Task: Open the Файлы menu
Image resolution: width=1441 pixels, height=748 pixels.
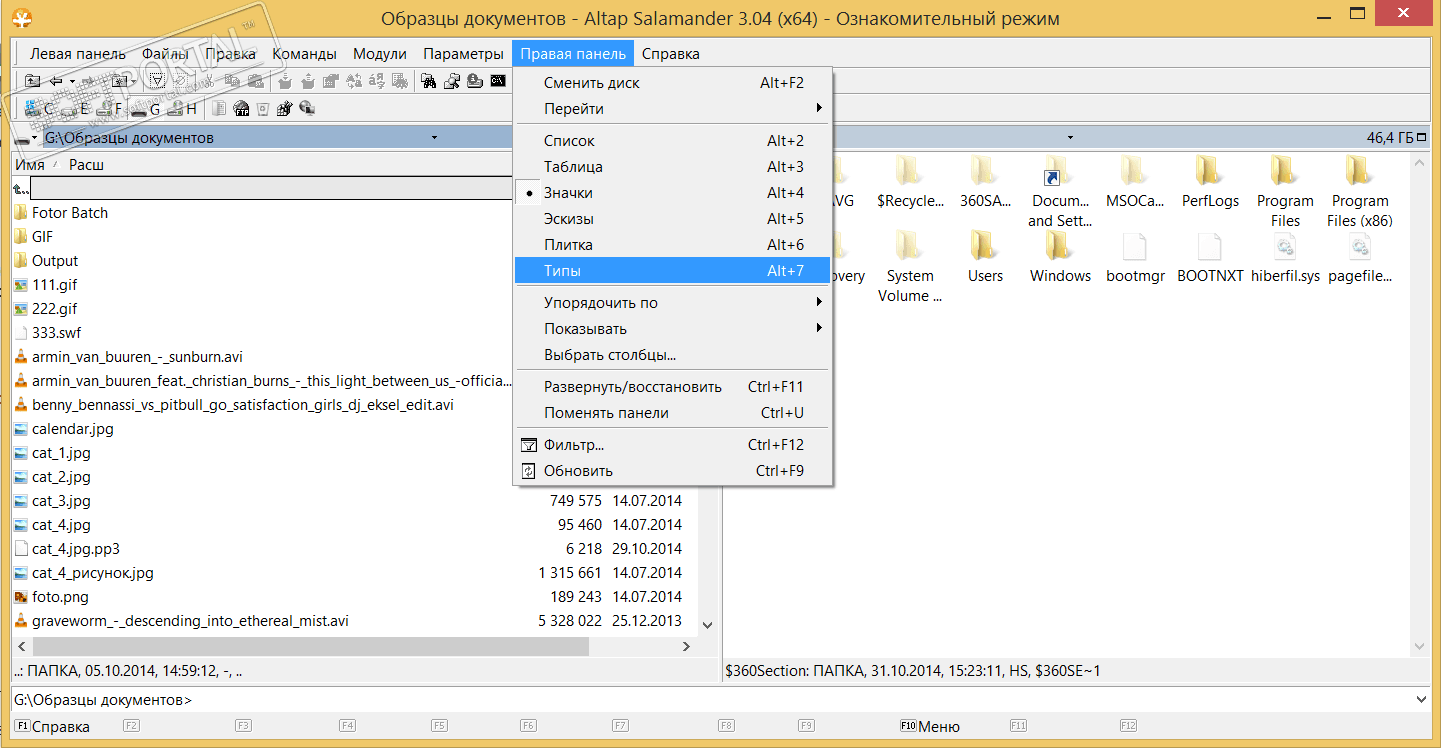Action: (165, 54)
